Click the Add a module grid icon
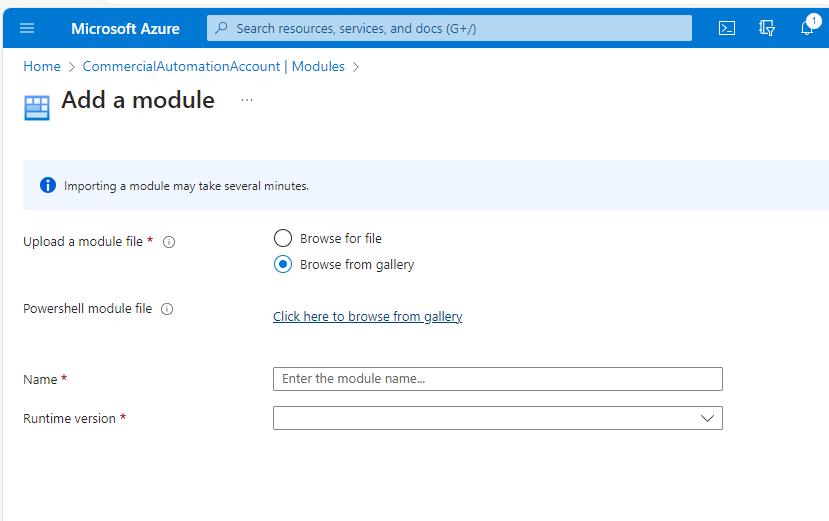The width and height of the screenshot is (829, 521). 37,108
